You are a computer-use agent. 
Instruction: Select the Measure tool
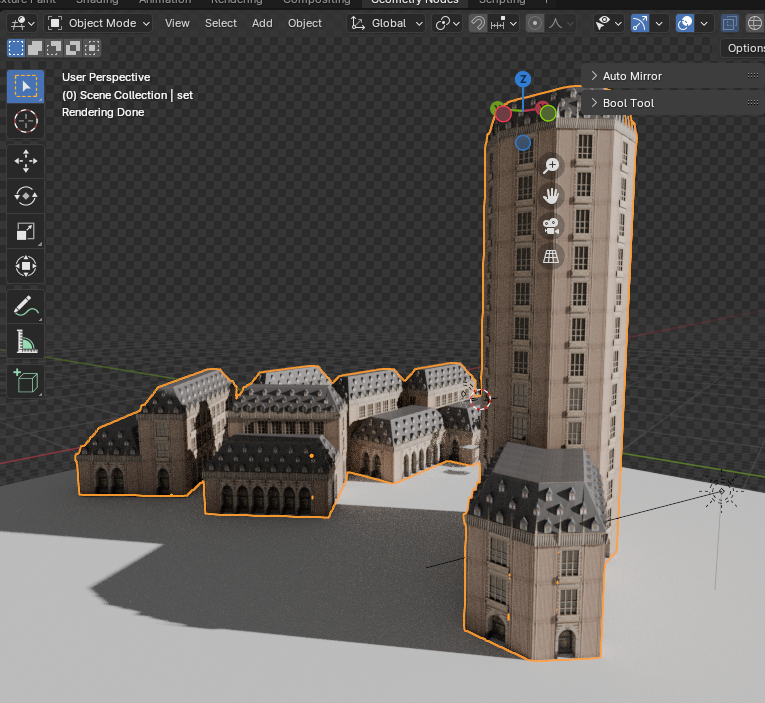(26, 343)
